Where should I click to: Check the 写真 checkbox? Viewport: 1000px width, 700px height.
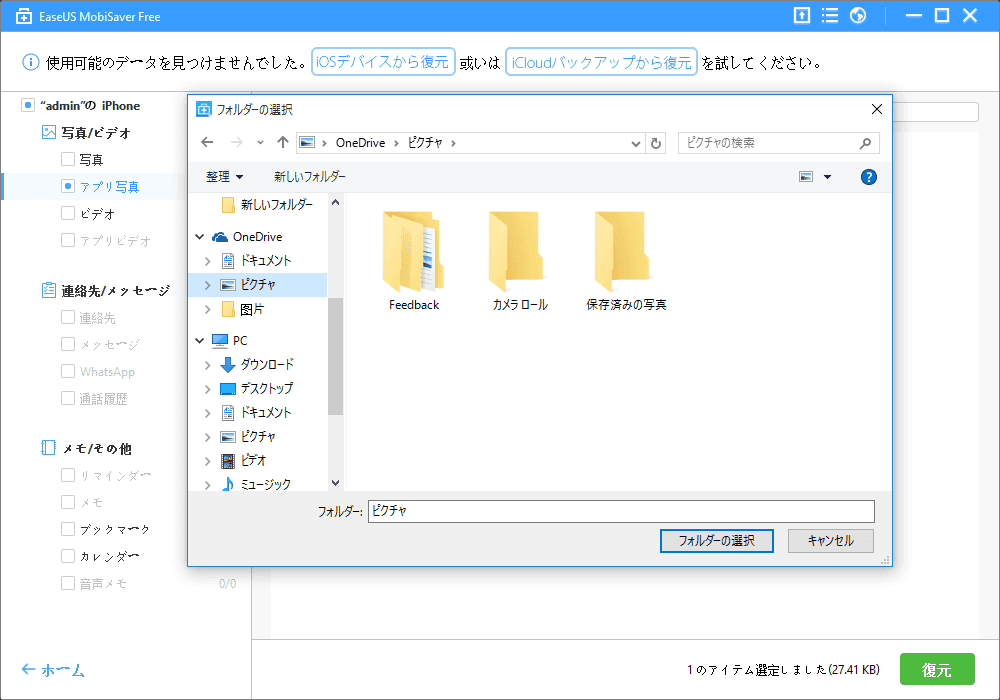(x=68, y=159)
